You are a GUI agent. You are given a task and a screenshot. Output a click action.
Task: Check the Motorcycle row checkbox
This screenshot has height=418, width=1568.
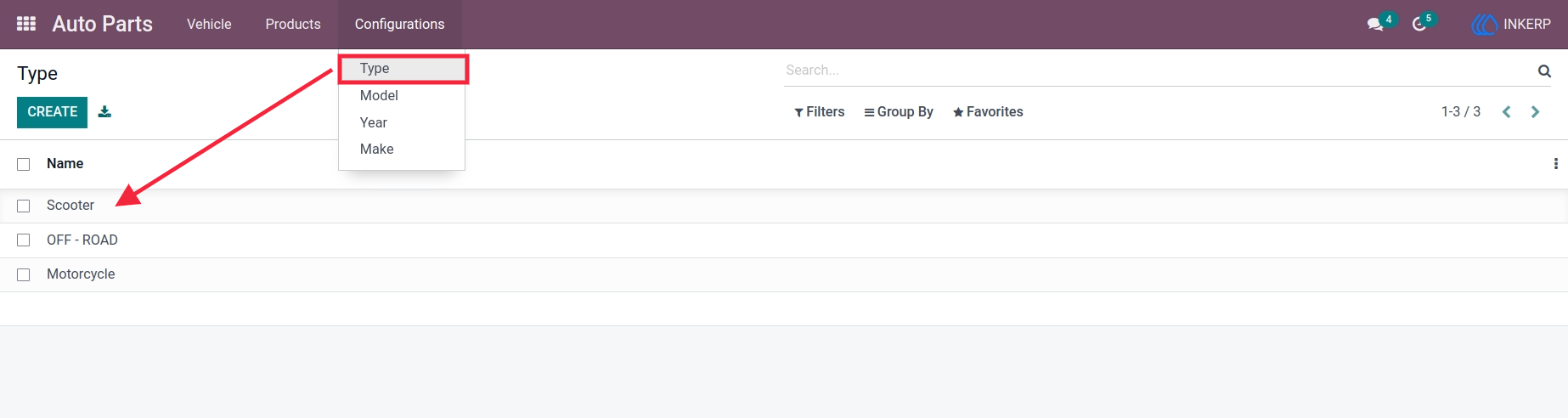24,274
